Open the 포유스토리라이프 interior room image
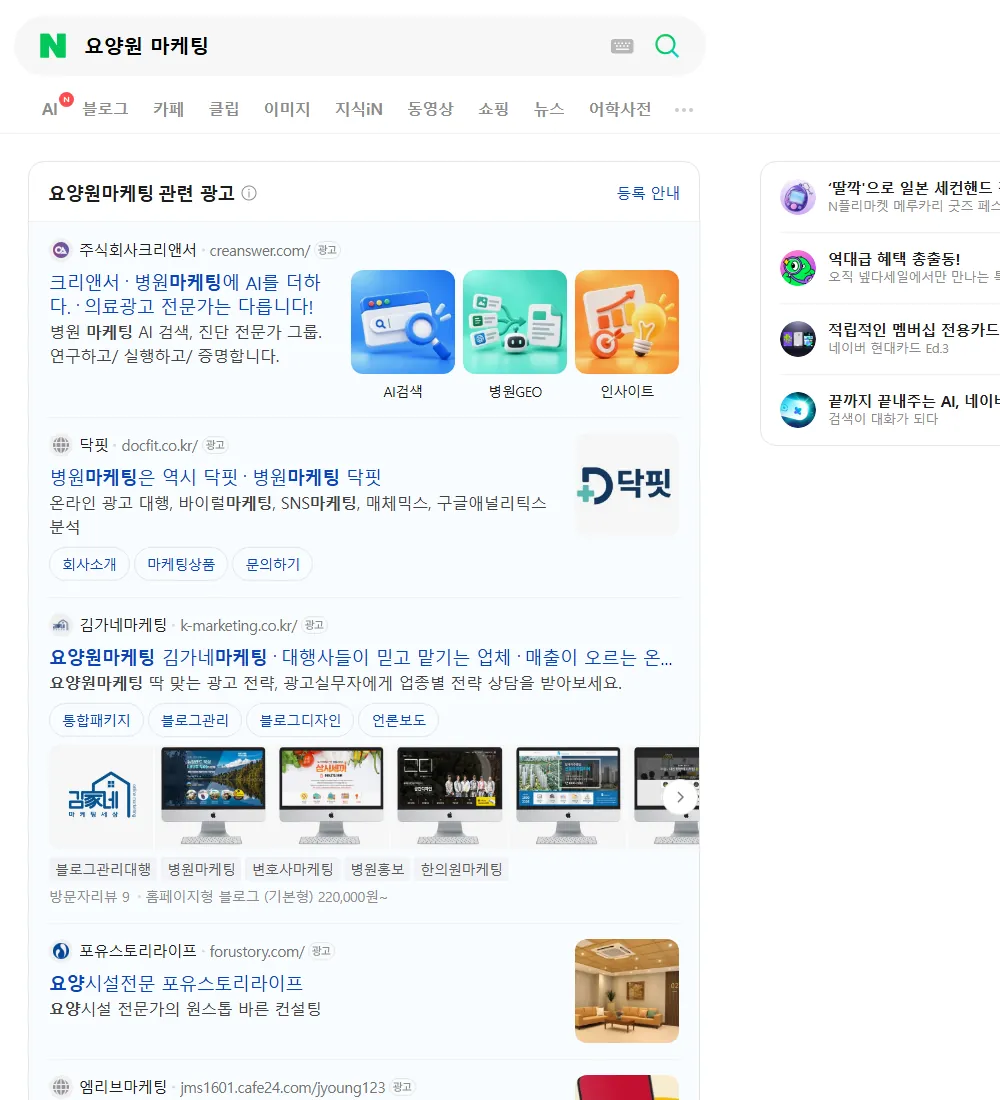 click(x=627, y=991)
